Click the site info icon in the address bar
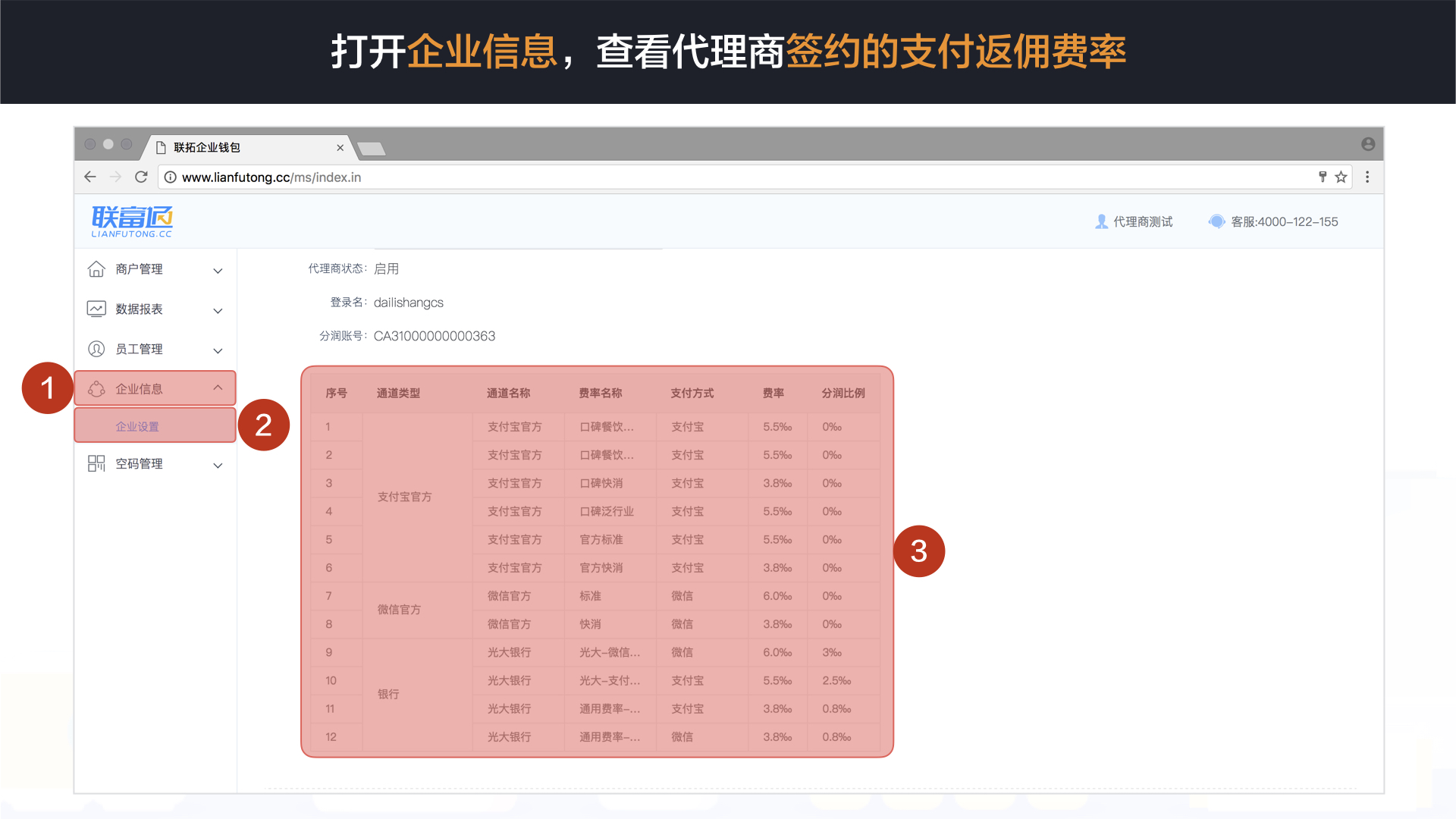1456x819 pixels. coord(171,177)
